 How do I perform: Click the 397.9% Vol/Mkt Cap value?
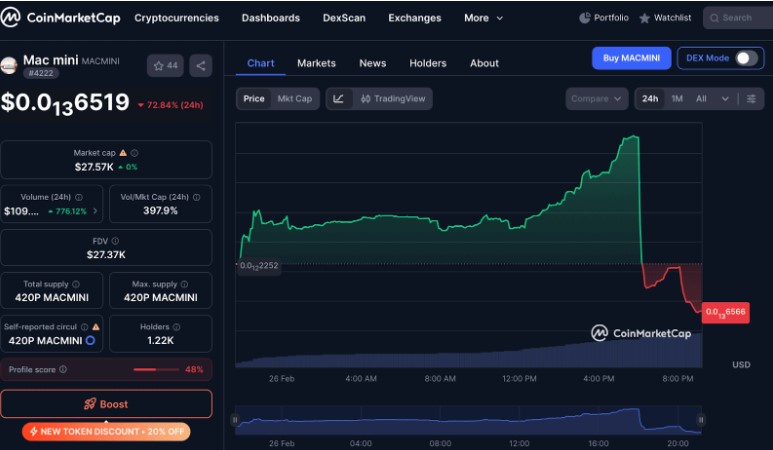tap(160, 211)
